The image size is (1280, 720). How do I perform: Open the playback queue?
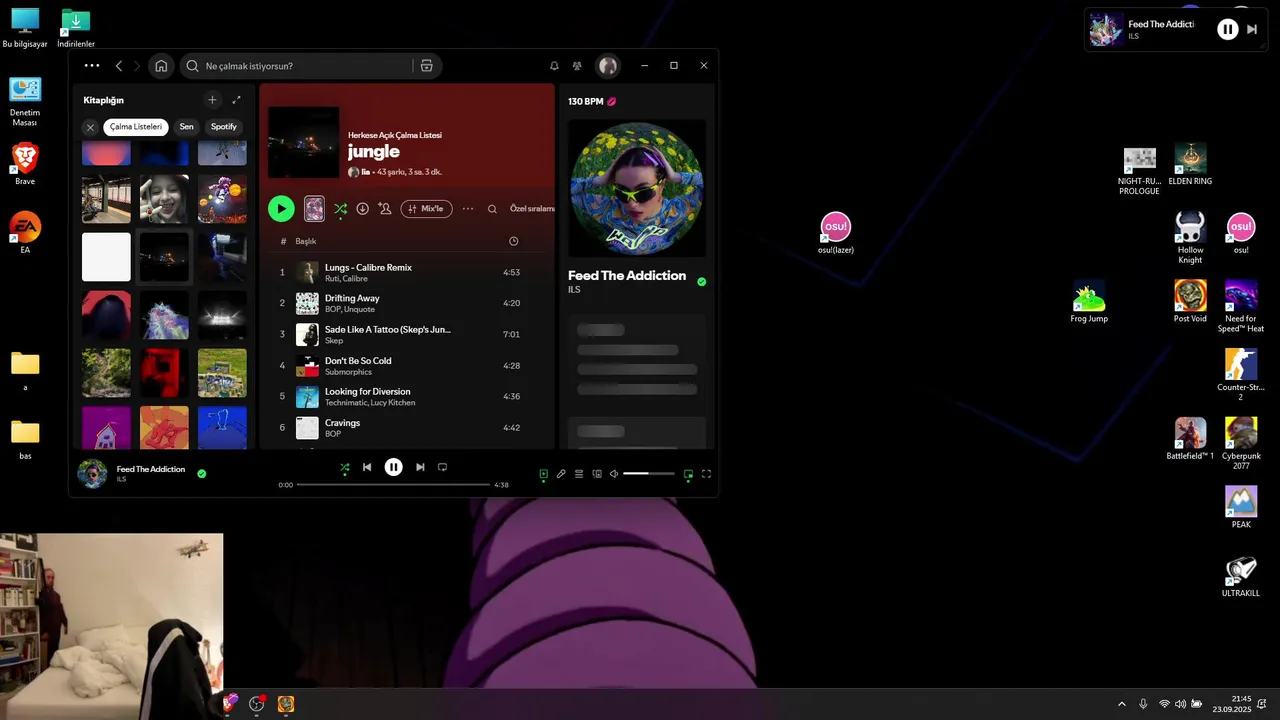579,474
